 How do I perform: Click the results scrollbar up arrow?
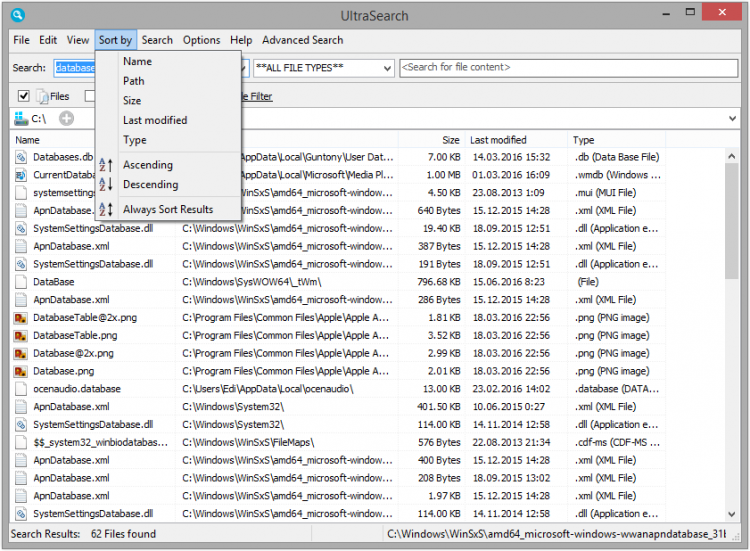click(x=731, y=156)
